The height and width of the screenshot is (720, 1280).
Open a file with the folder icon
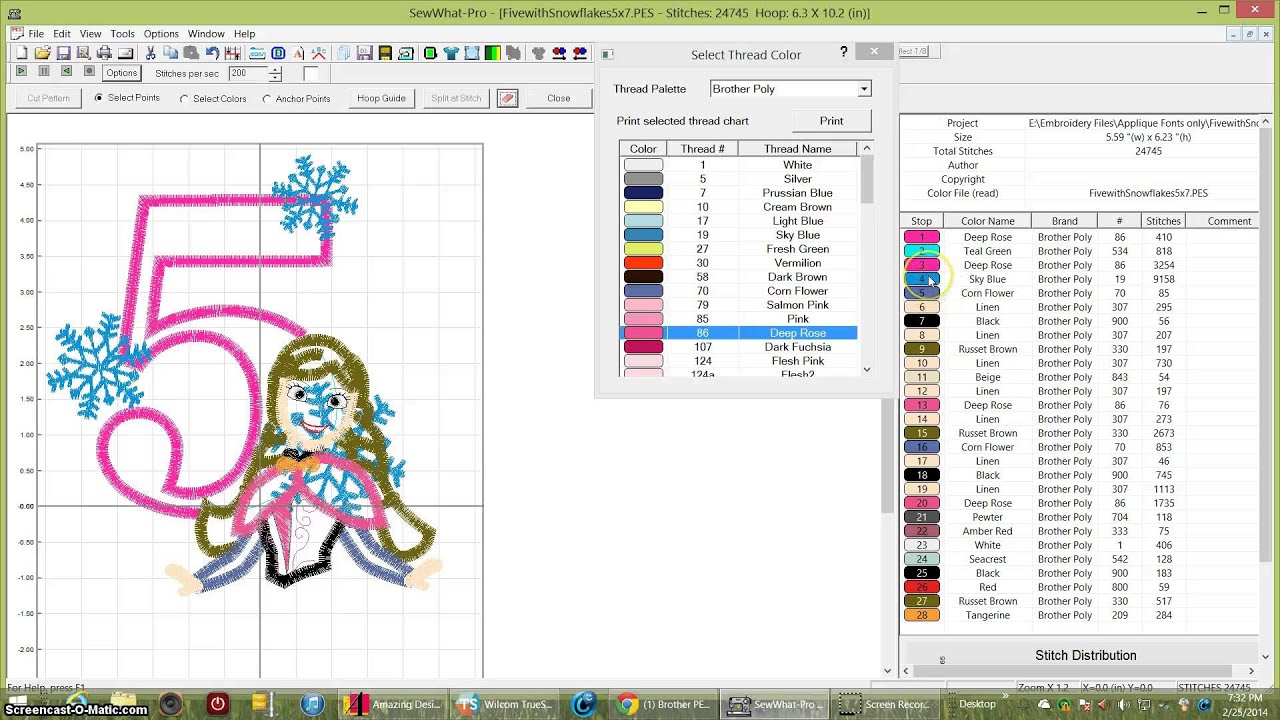43,53
